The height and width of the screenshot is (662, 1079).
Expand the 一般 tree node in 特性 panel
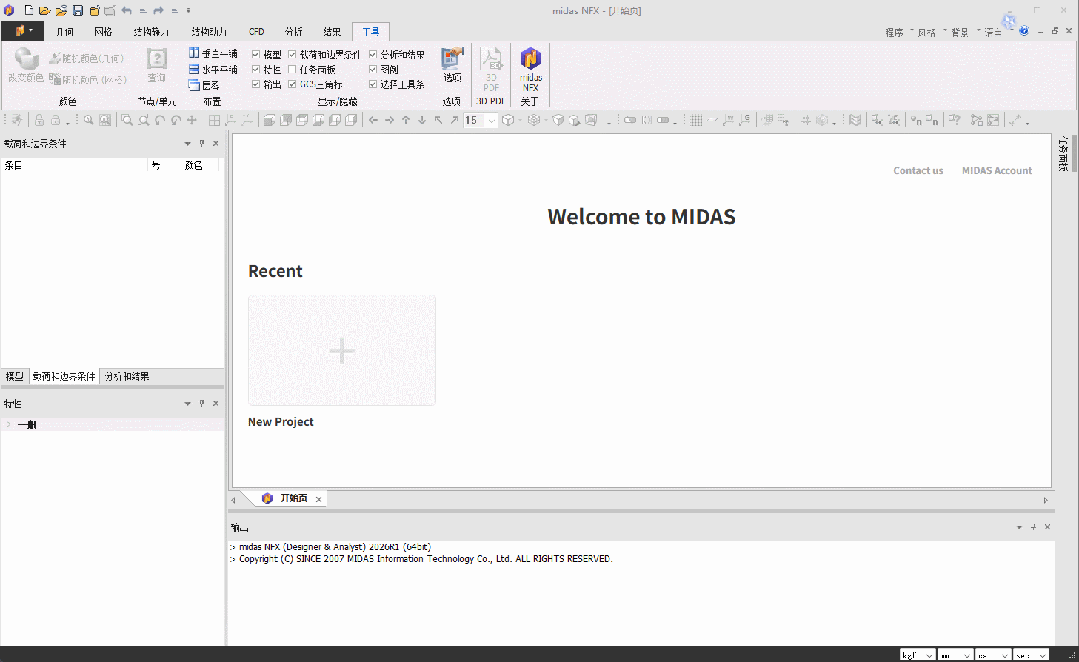click(x=8, y=425)
